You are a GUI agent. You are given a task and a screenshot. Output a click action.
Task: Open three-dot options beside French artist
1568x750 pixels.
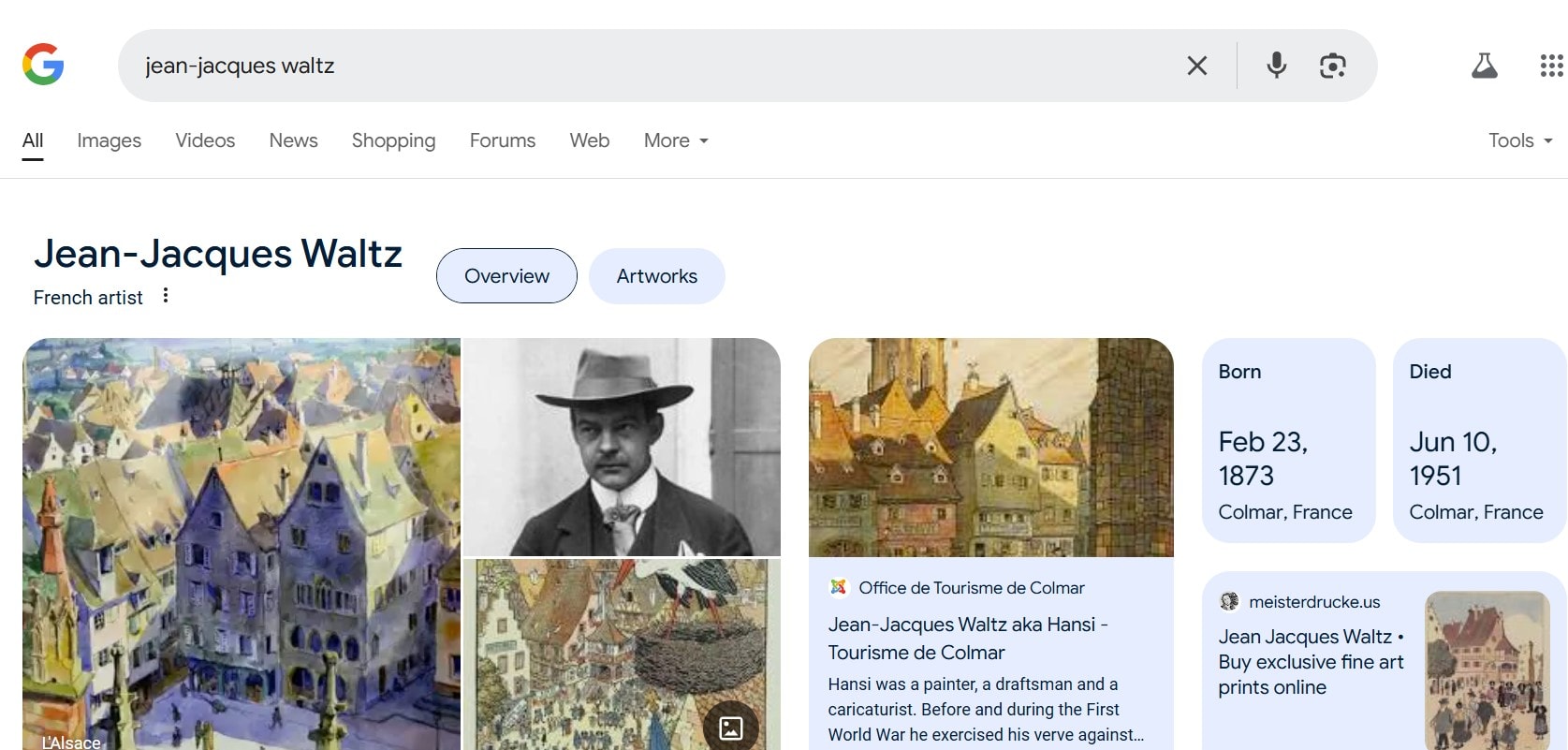pos(166,296)
